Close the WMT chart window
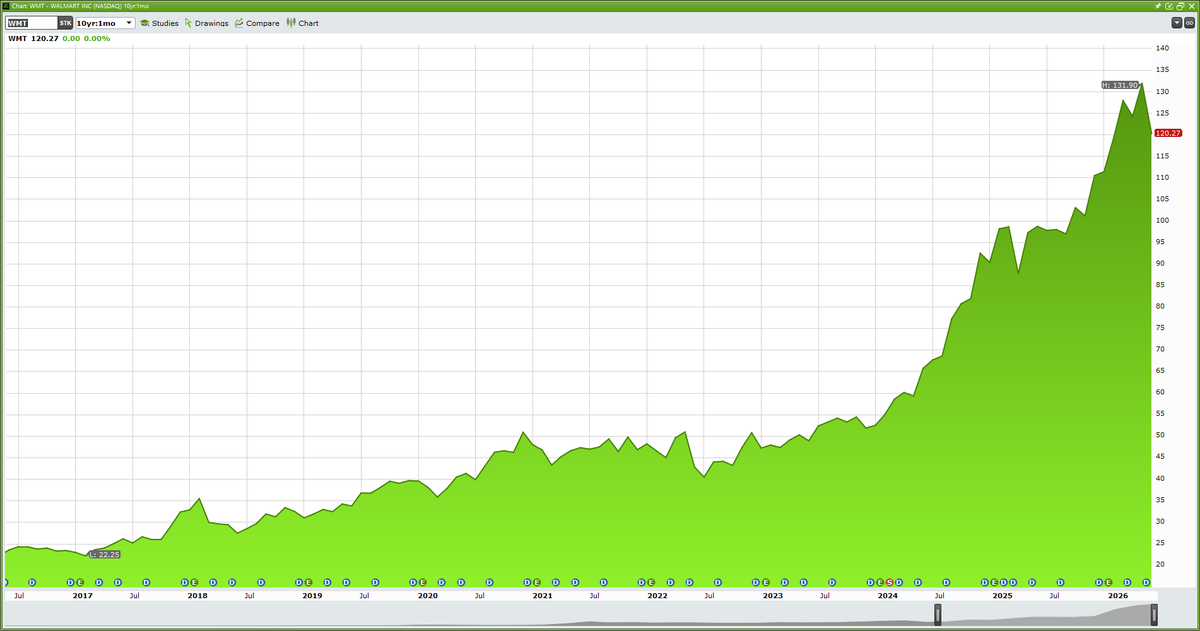The height and width of the screenshot is (631, 1200). point(1191,6)
